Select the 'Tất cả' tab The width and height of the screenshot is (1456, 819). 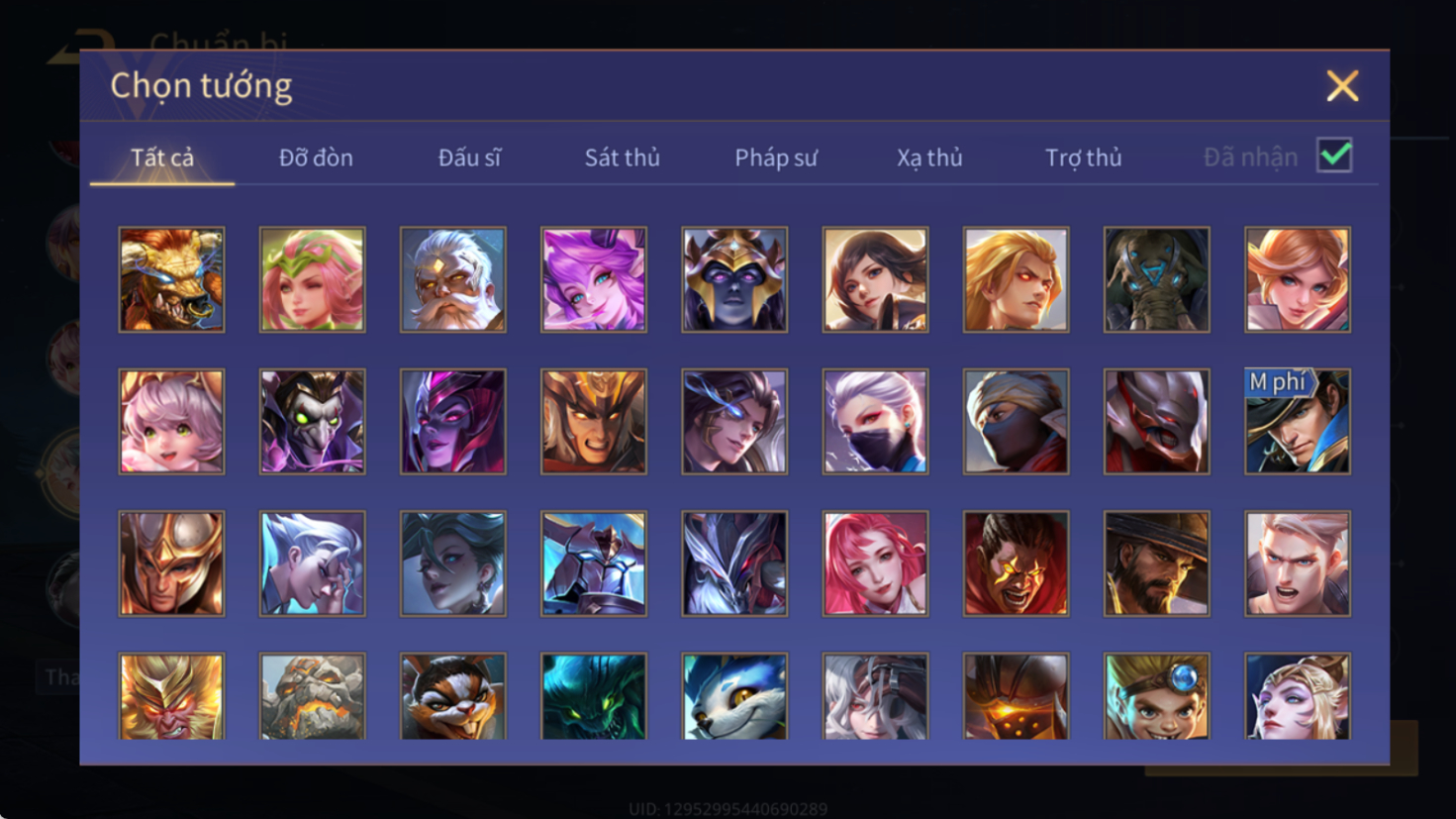tap(162, 157)
